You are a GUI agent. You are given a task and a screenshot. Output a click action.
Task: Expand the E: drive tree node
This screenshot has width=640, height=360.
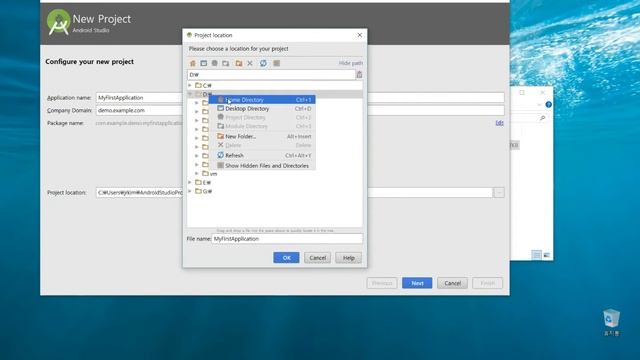pyautogui.click(x=190, y=182)
